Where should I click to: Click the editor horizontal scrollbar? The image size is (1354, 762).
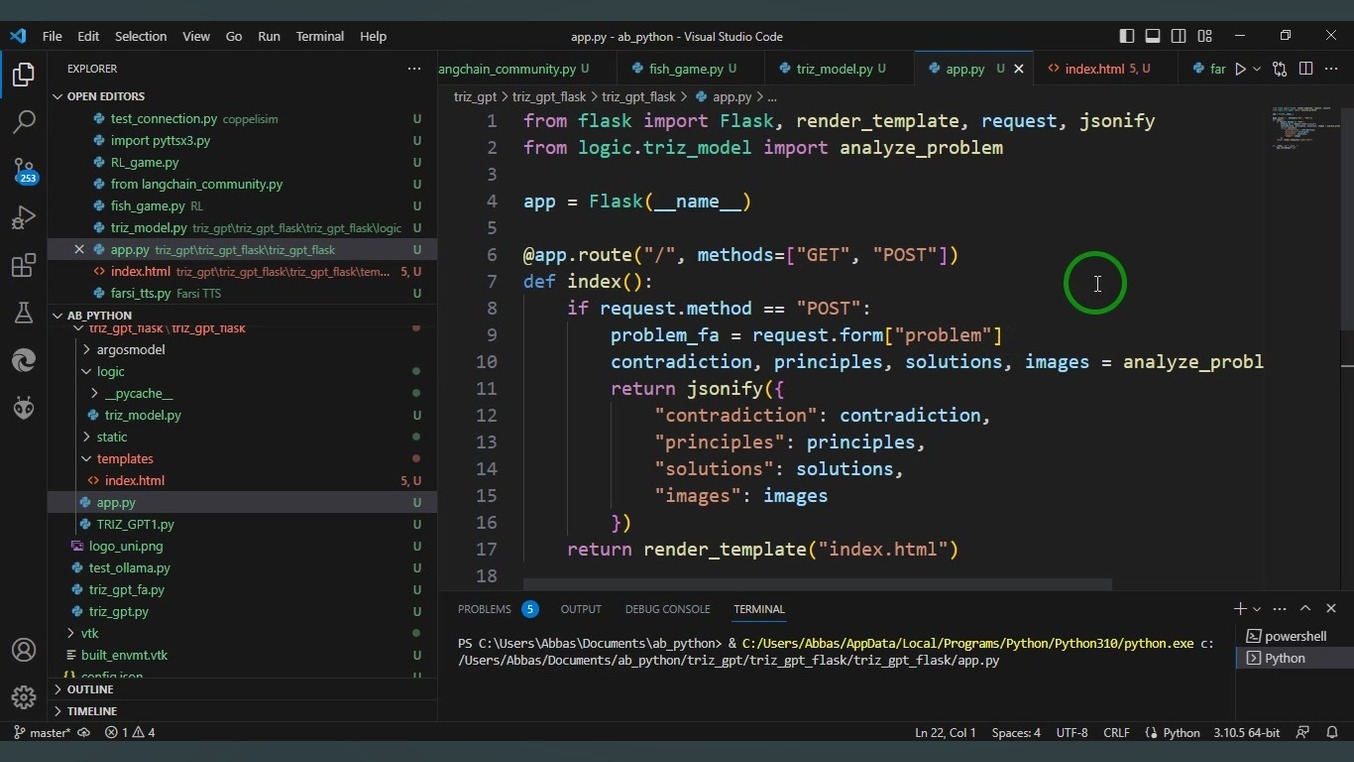pos(817,584)
